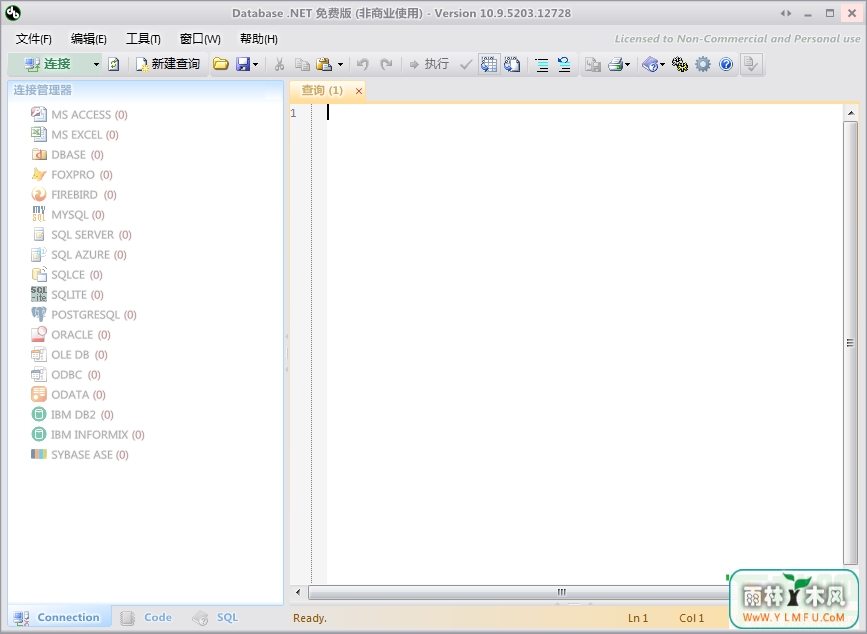The image size is (867, 634).
Task: Select the 查询 (1) tab
Action: coord(322,90)
